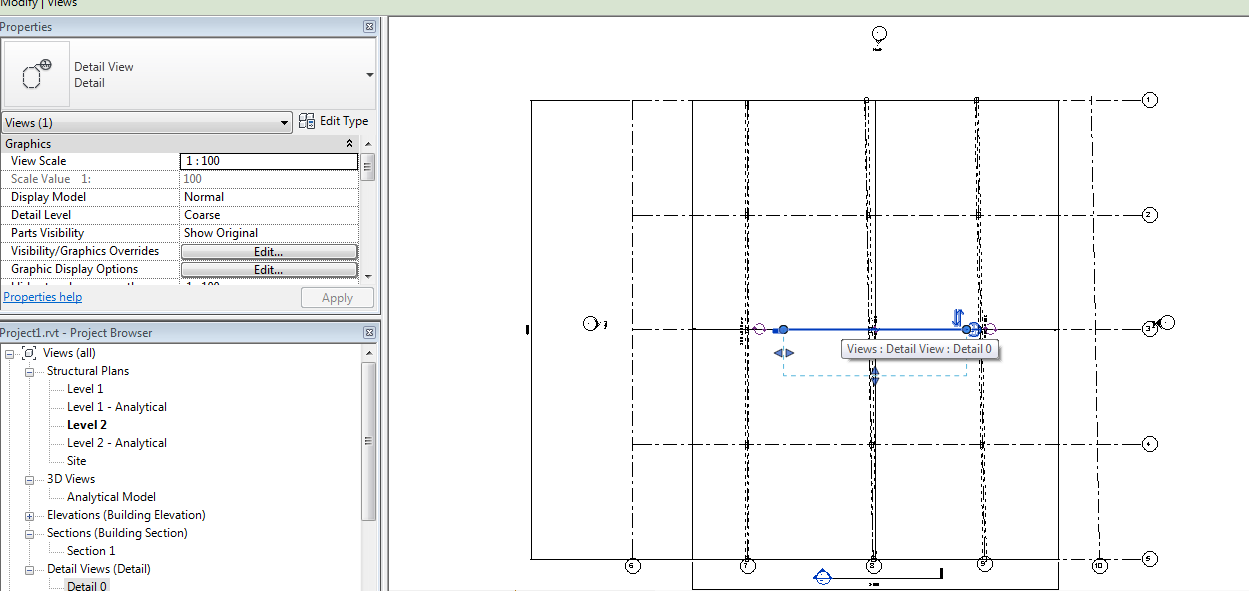Viewport: 1249px width, 591px height.
Task: Click grid bubble number 4
Action: [1150, 444]
